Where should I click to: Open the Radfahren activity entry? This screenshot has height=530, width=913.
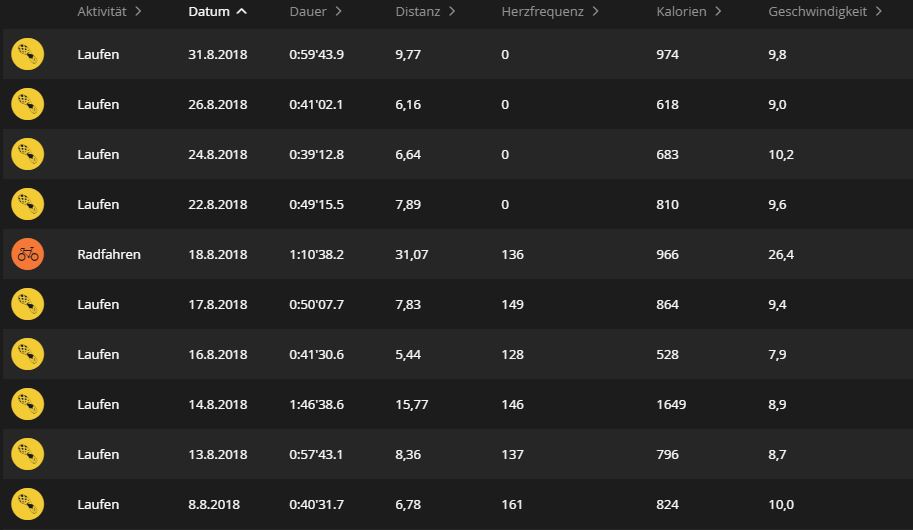(109, 254)
